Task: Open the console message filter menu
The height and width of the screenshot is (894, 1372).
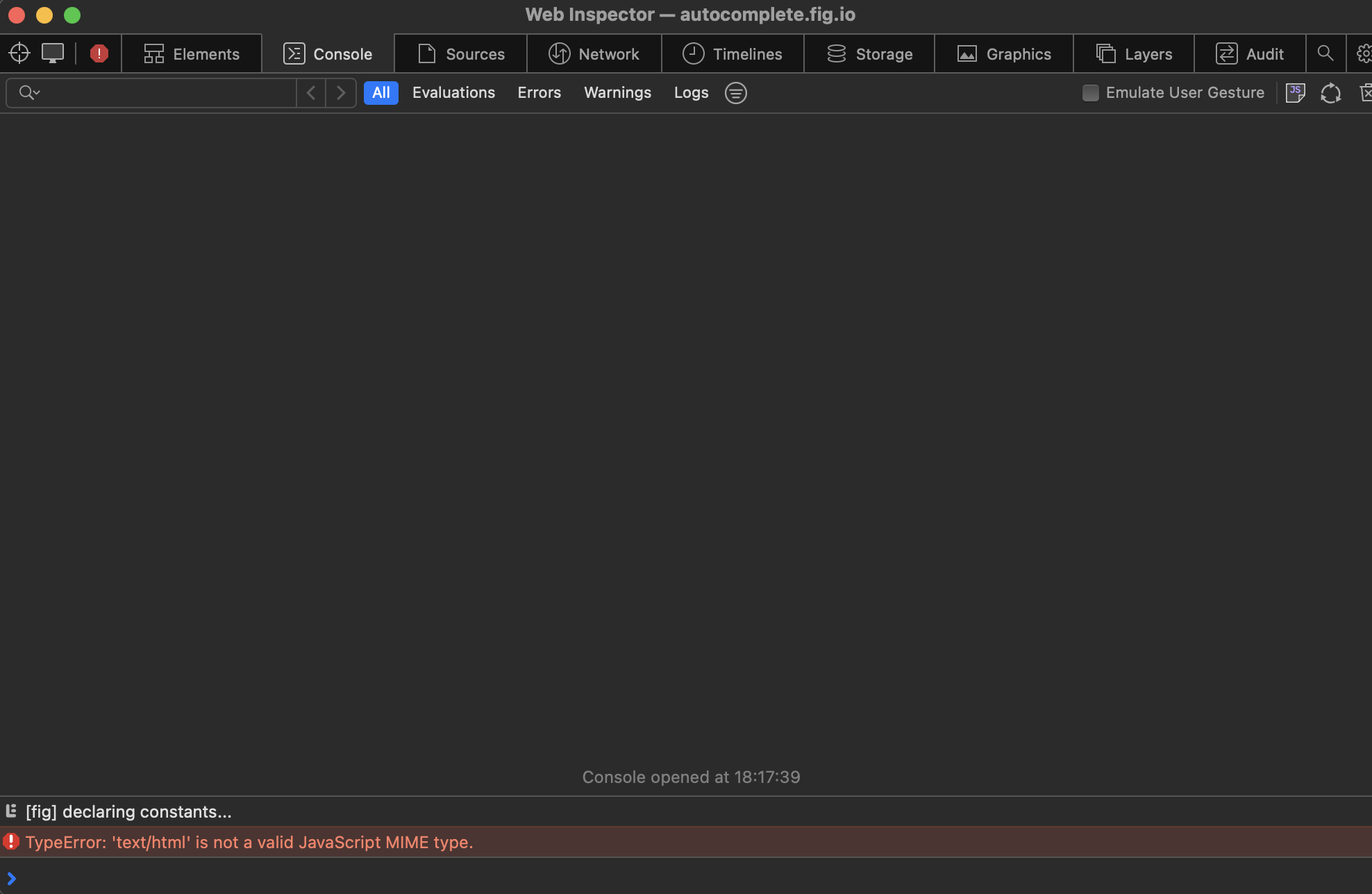Action: (x=735, y=92)
